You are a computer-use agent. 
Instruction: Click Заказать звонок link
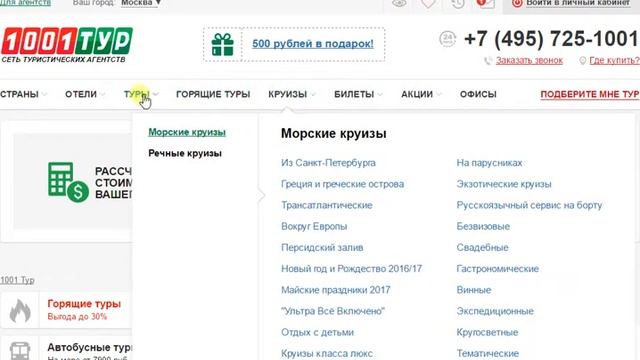[x=529, y=60]
